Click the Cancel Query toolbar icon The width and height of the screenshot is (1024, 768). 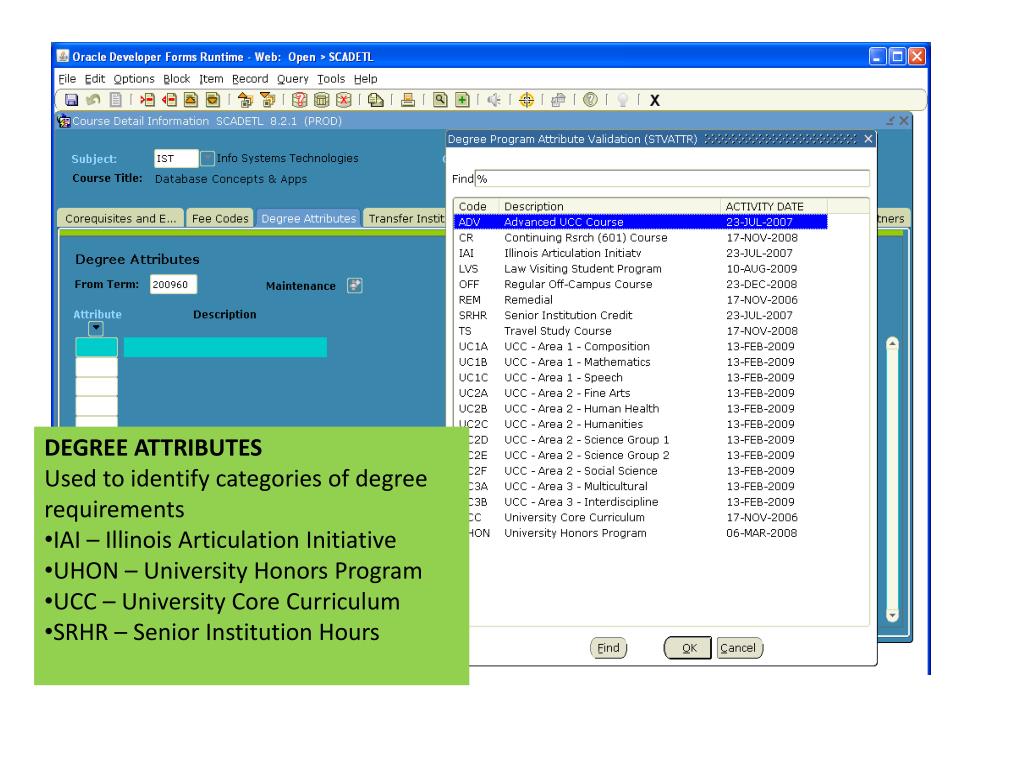tap(344, 100)
